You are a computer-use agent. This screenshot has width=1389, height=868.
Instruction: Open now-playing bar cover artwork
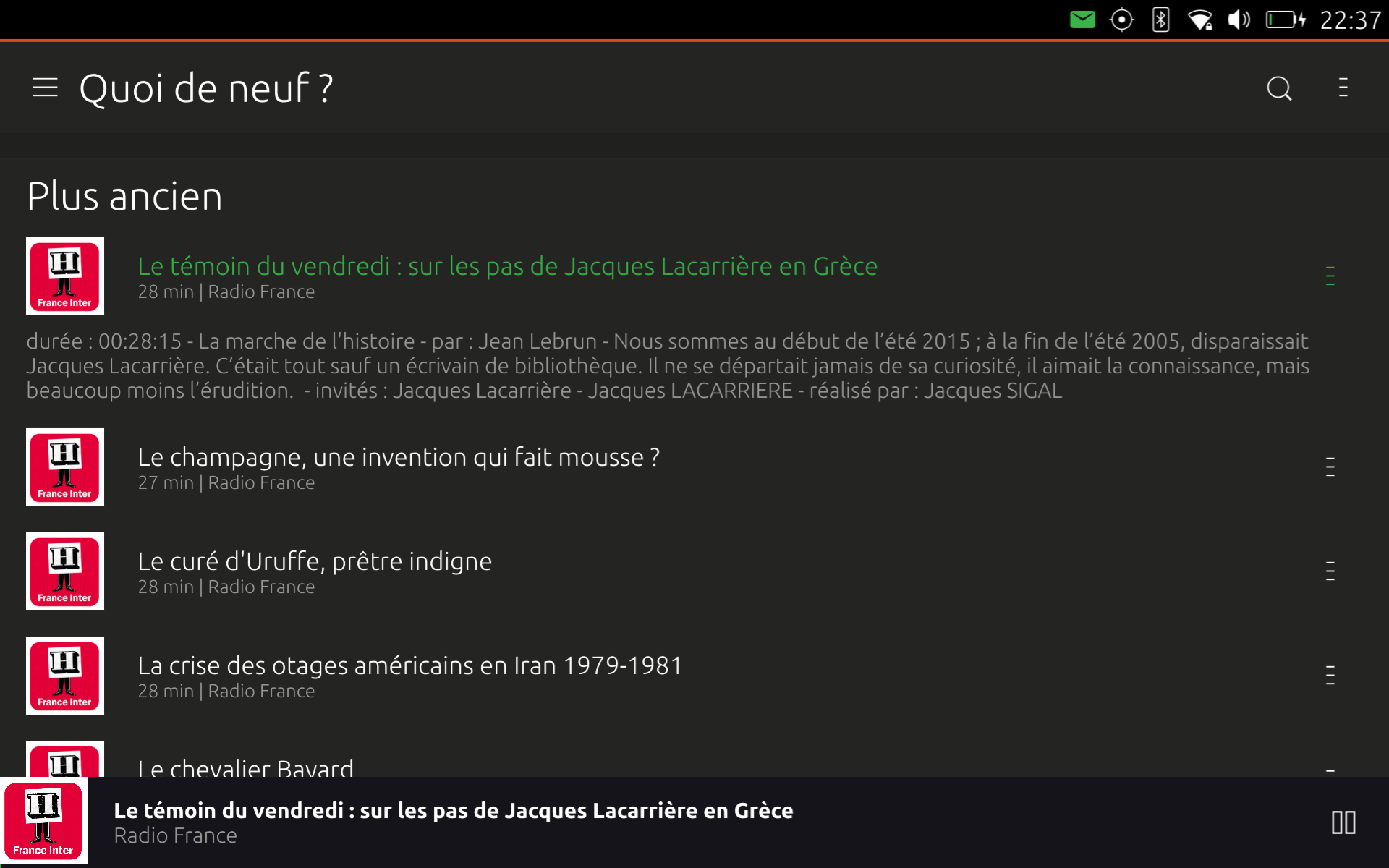43,822
